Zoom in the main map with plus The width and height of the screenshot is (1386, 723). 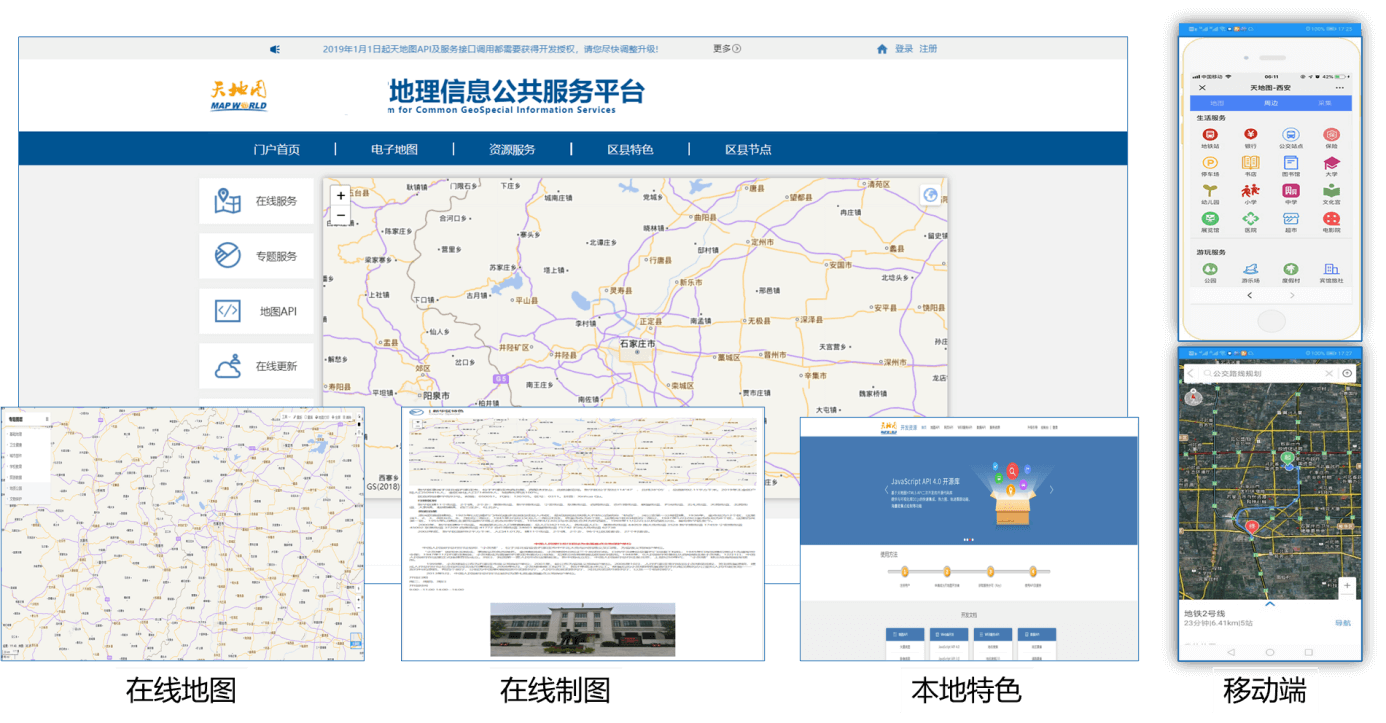341,196
